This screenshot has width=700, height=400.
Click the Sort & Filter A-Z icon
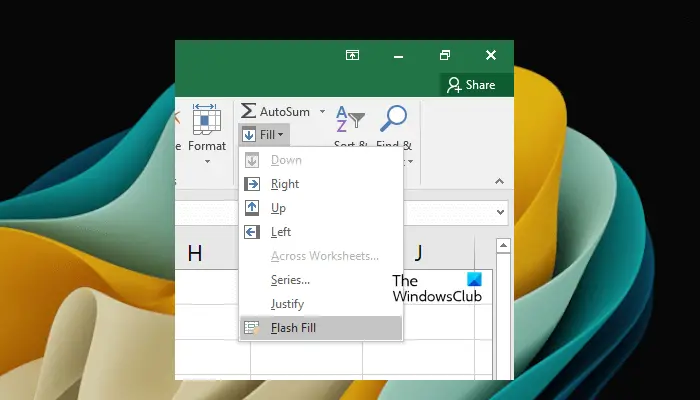pyautogui.click(x=350, y=119)
